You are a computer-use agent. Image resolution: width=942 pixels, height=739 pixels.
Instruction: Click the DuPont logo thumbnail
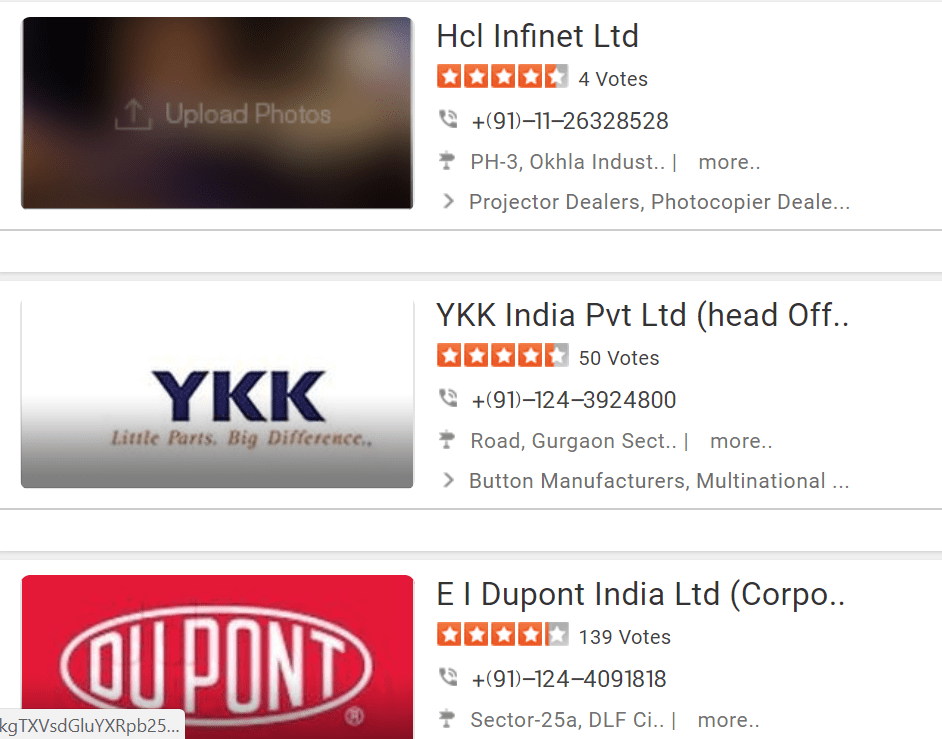[x=217, y=657]
